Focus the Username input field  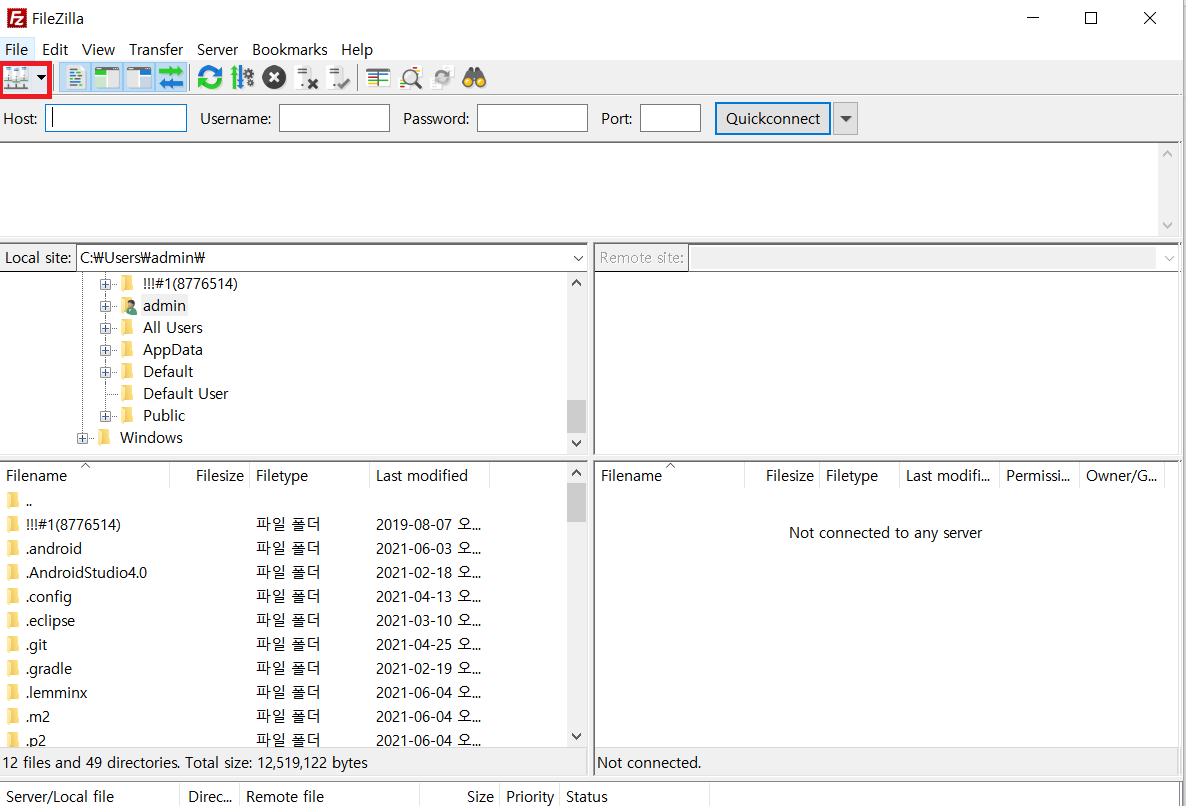334,118
